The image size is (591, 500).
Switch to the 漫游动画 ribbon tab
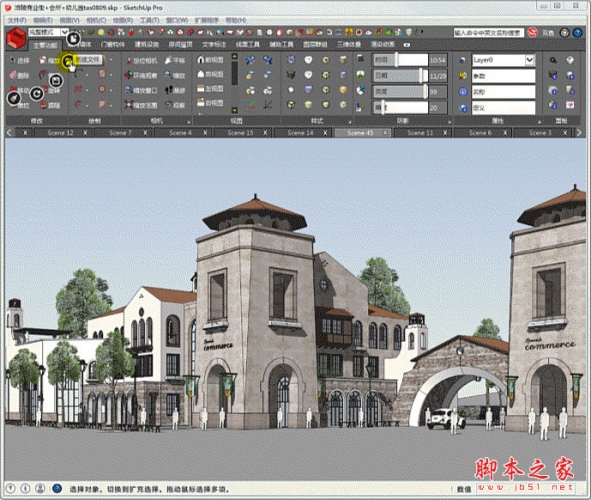pyautogui.click(x=382, y=45)
